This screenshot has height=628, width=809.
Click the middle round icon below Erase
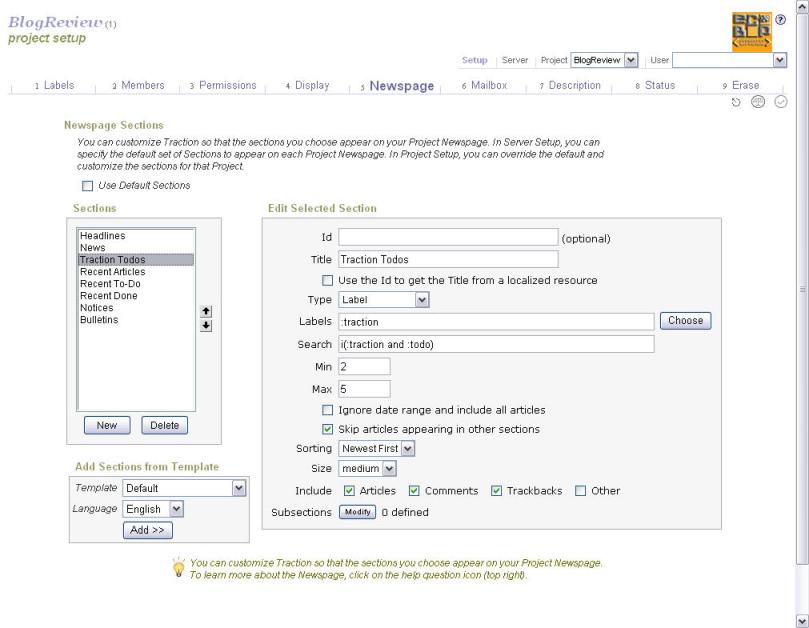759,103
